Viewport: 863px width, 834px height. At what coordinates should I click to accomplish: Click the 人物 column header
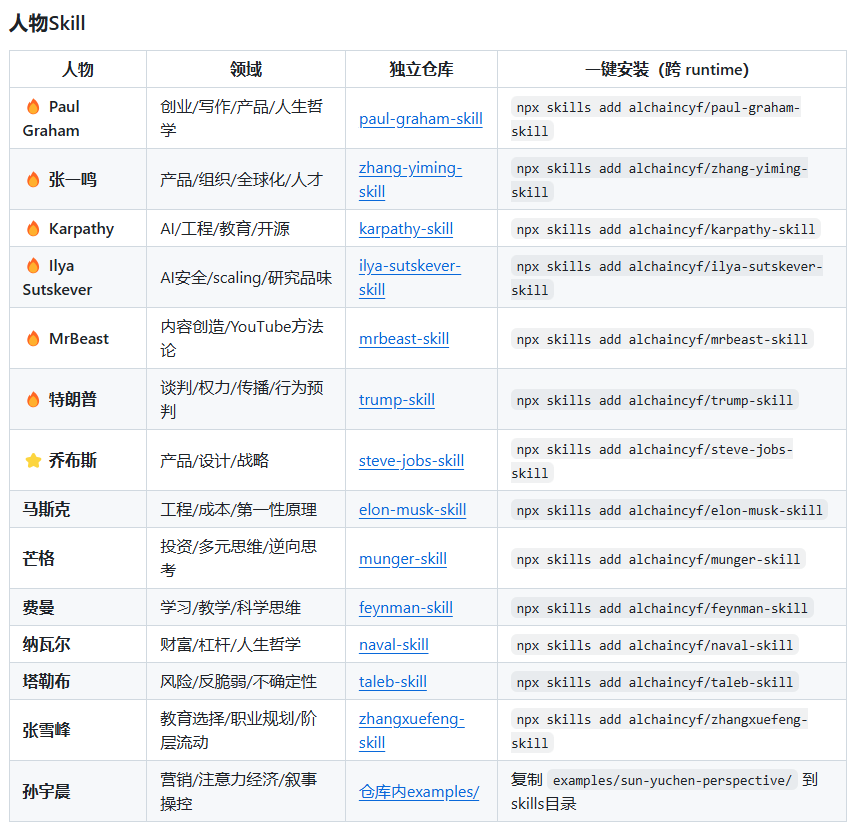click(x=78, y=69)
